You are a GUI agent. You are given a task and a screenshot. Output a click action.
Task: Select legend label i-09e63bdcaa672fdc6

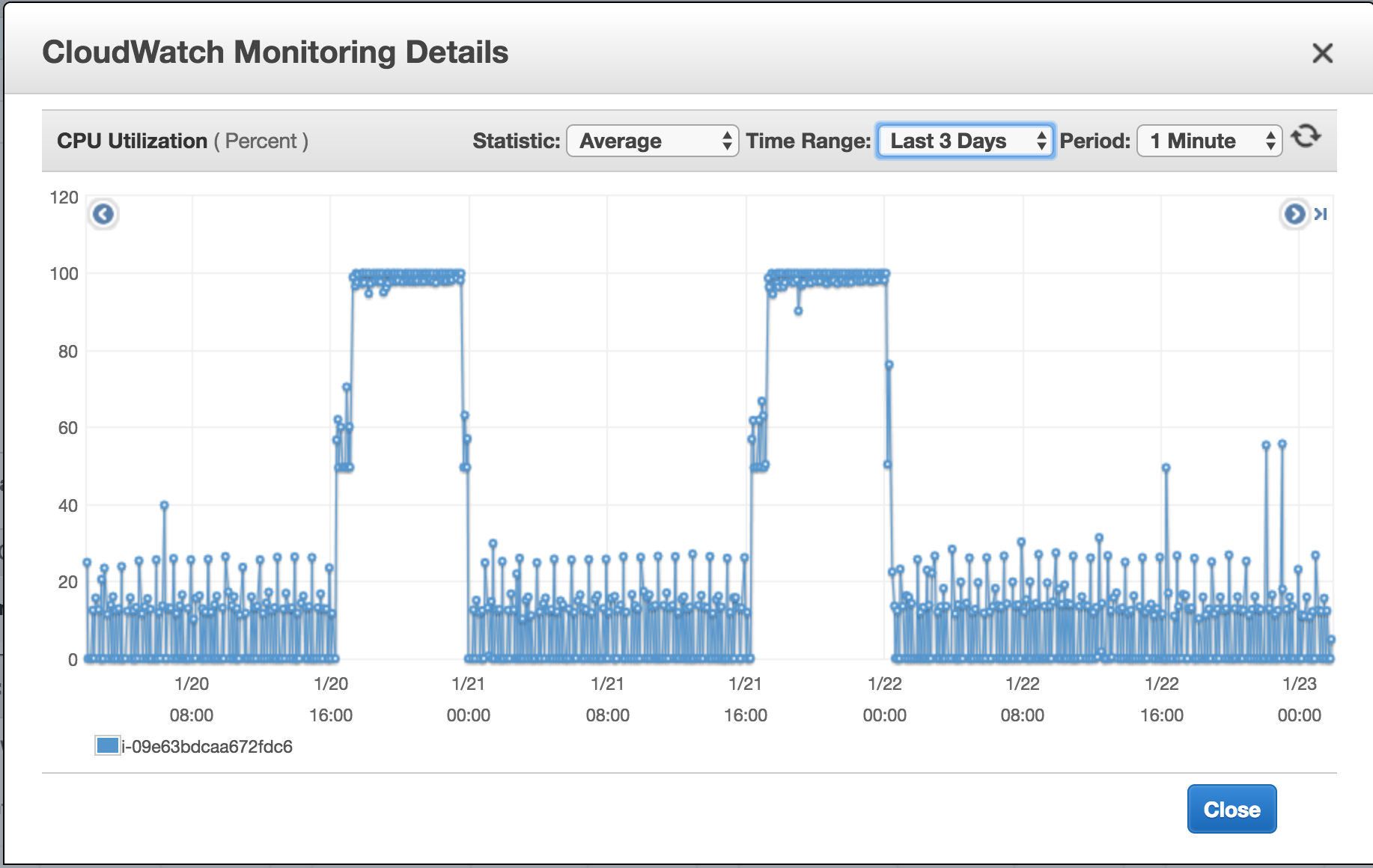[x=207, y=746]
